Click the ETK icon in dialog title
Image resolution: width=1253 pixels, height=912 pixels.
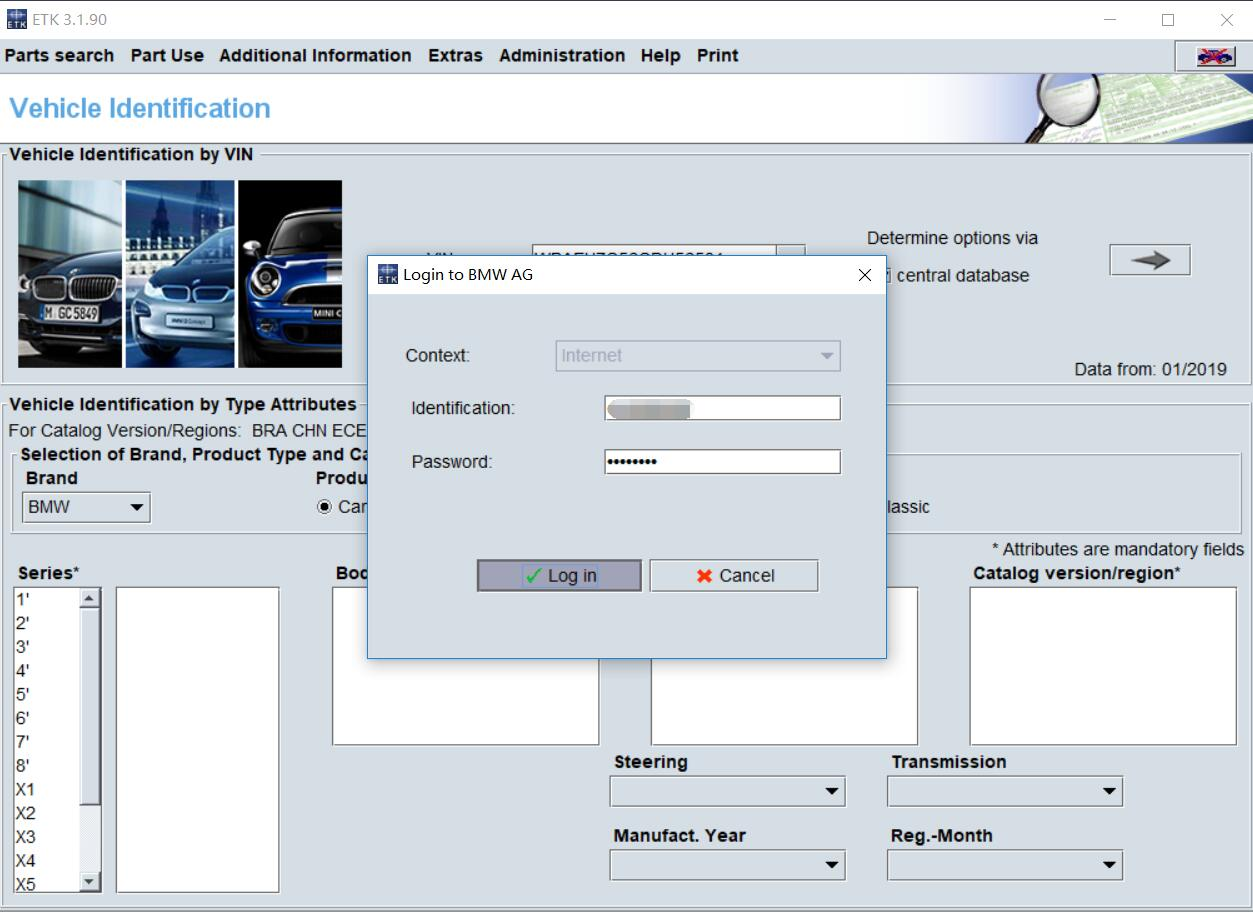(x=387, y=275)
